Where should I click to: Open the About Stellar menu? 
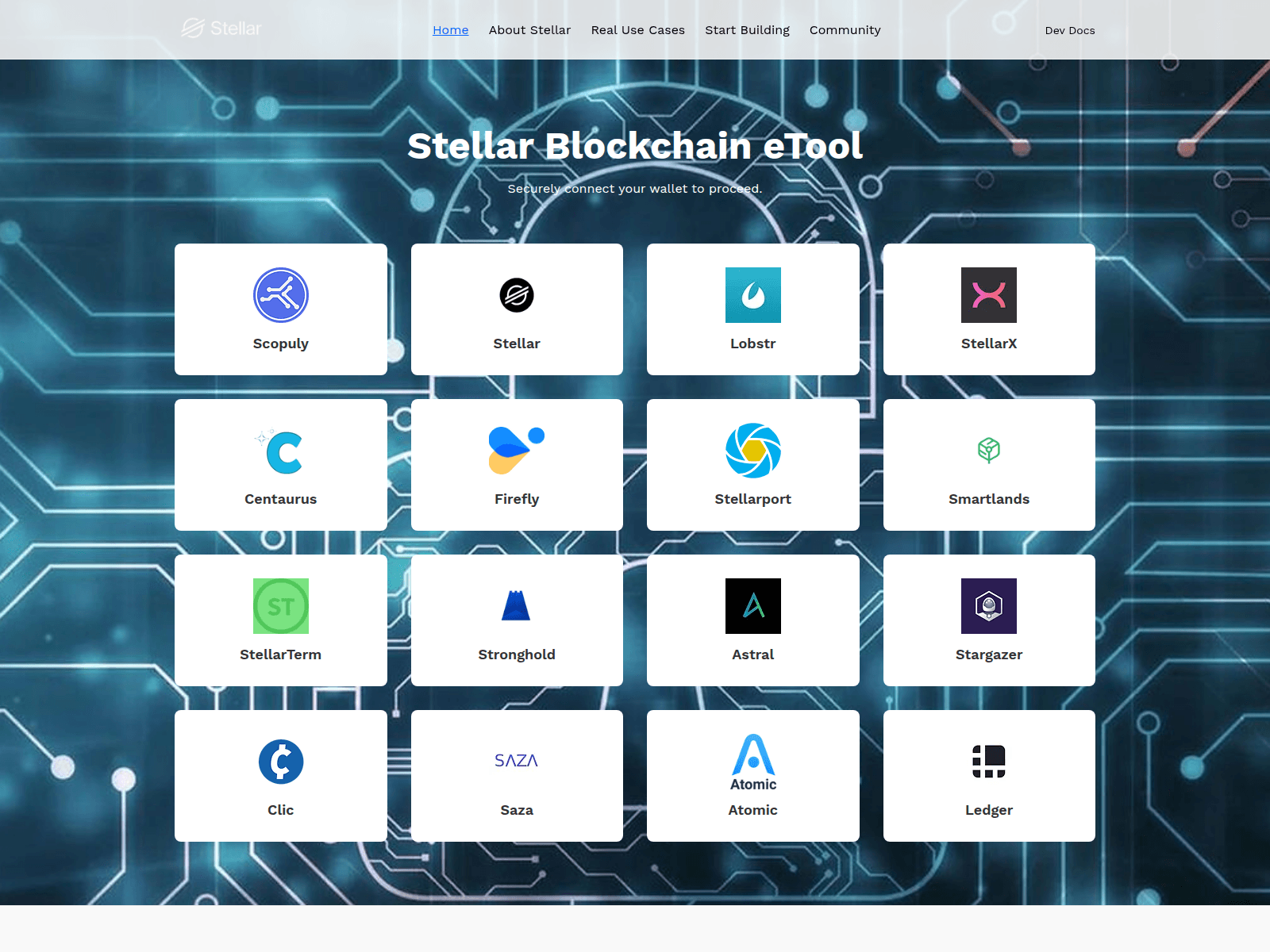530,30
